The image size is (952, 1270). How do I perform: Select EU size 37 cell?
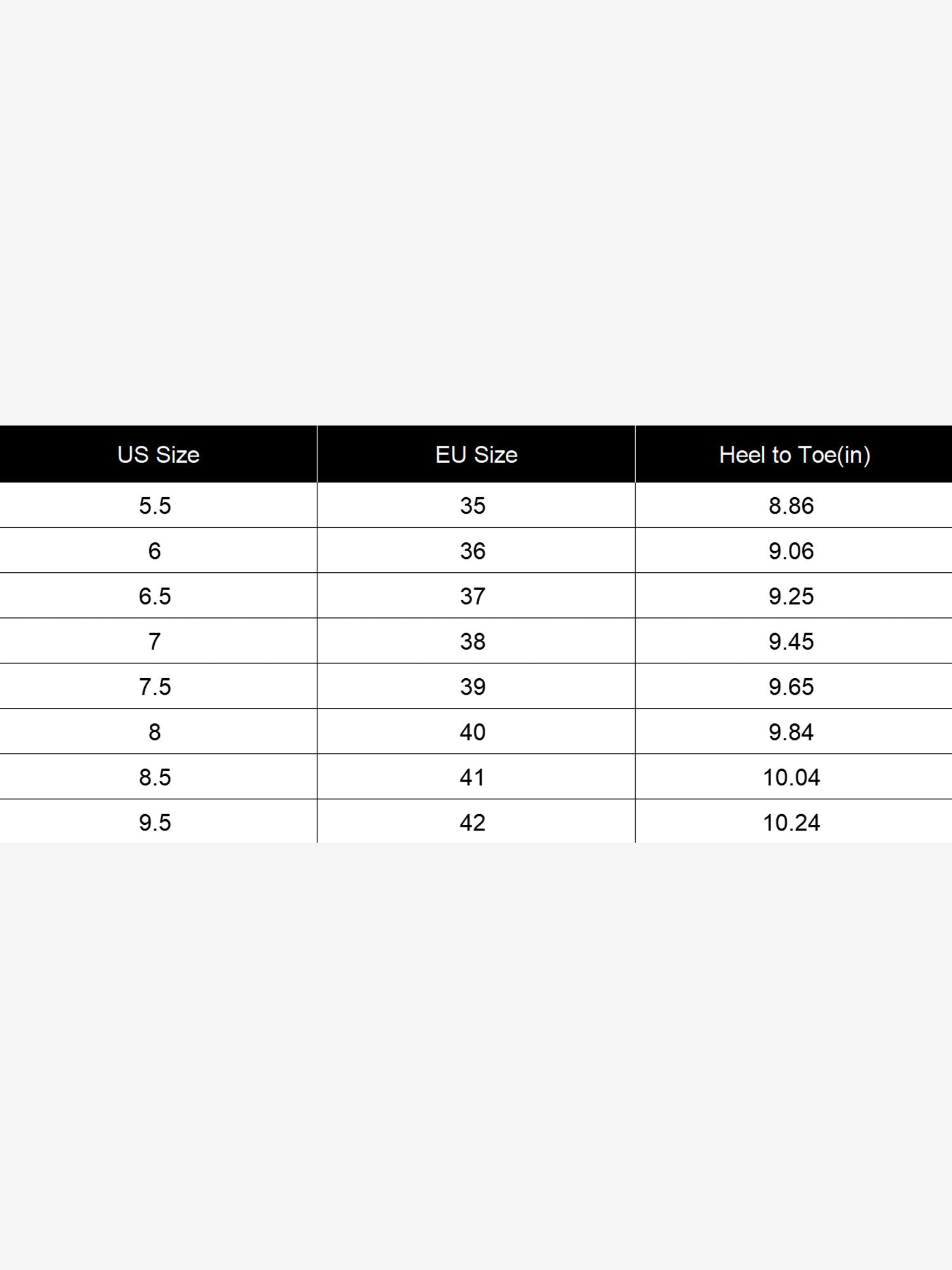476,596
